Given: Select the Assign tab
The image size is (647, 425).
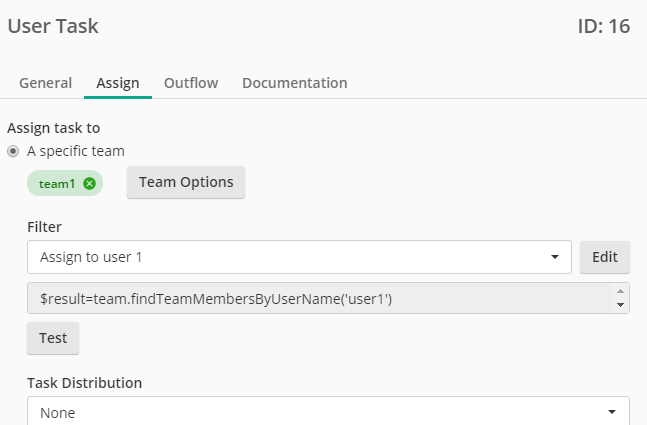Looking at the screenshot, I should pos(118,83).
